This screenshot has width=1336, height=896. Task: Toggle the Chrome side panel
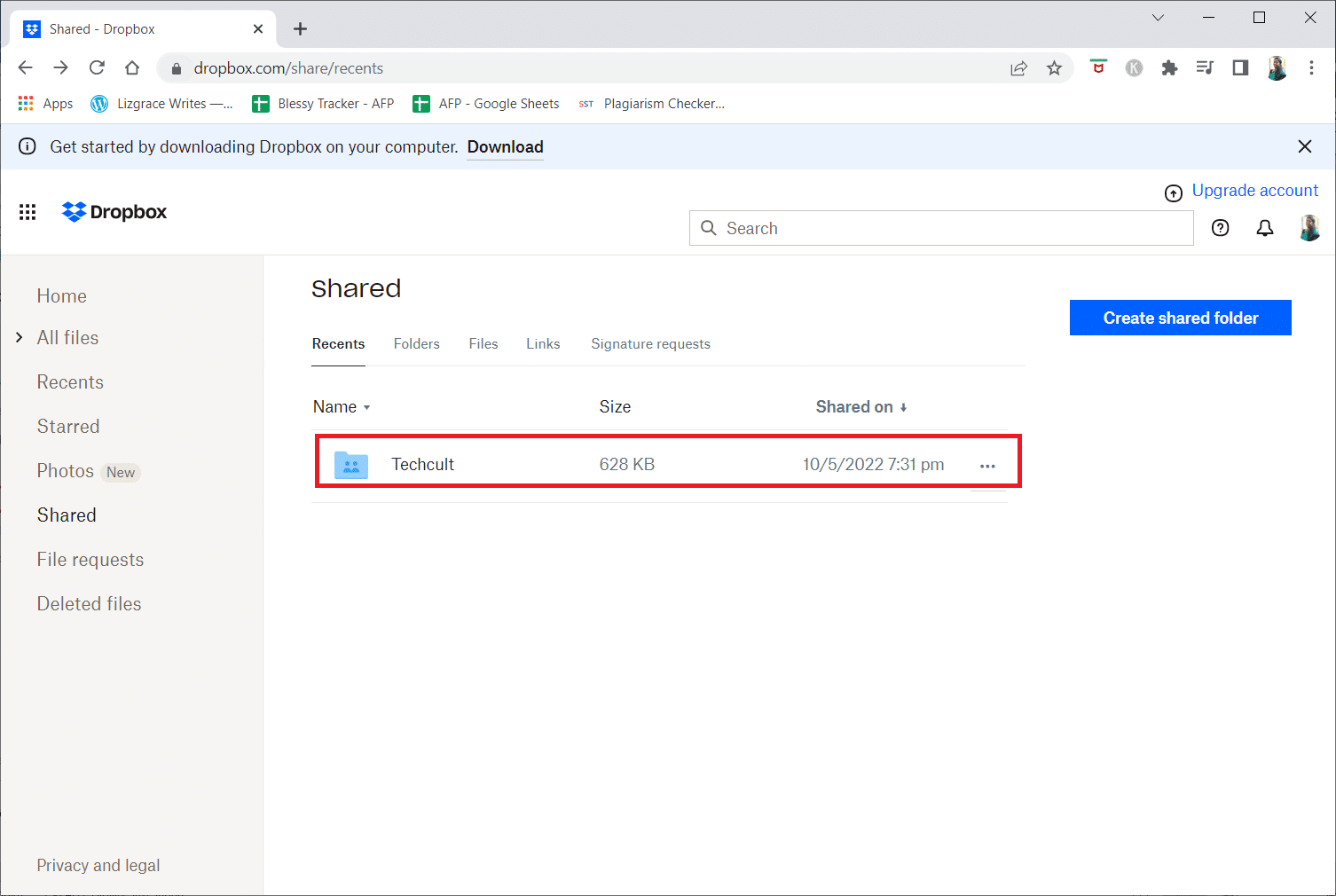tap(1240, 68)
